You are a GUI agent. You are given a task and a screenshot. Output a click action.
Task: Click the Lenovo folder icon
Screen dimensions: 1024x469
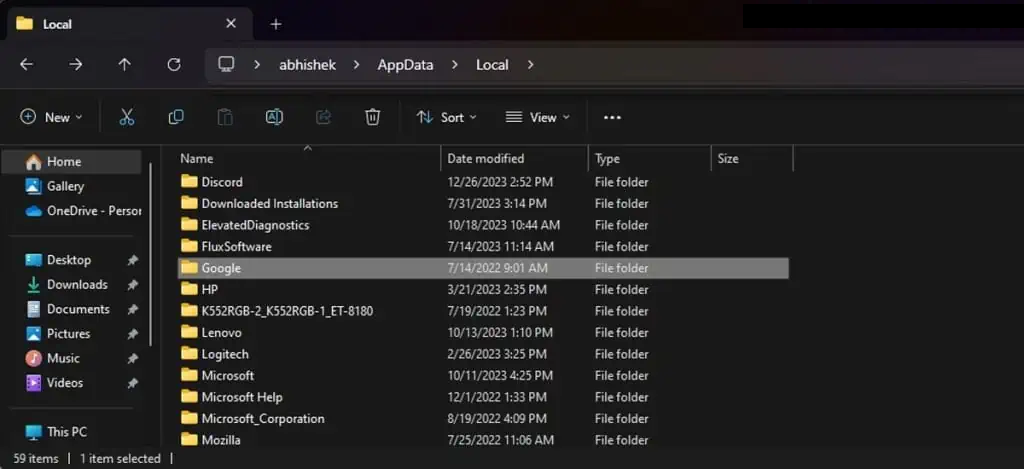click(189, 332)
